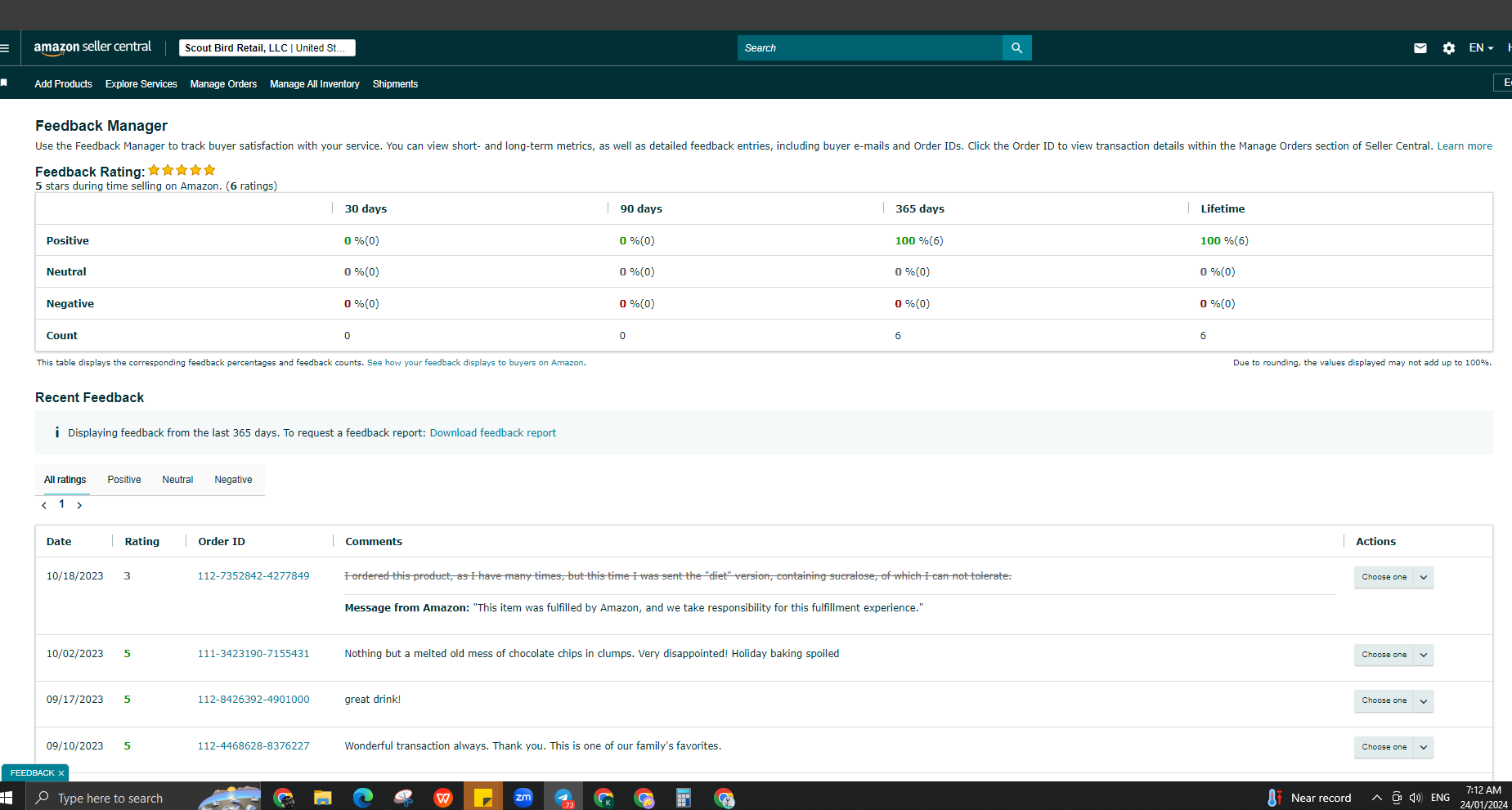Show hidden system tray icons
This screenshot has width=1512, height=810.
[x=1377, y=798]
